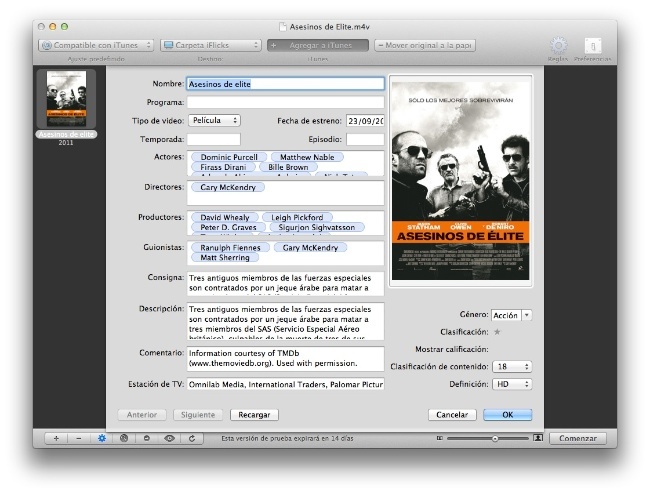Select Asesinos de elite thumbnail in sidebar
This screenshot has height=494, width=650.
coord(66,99)
